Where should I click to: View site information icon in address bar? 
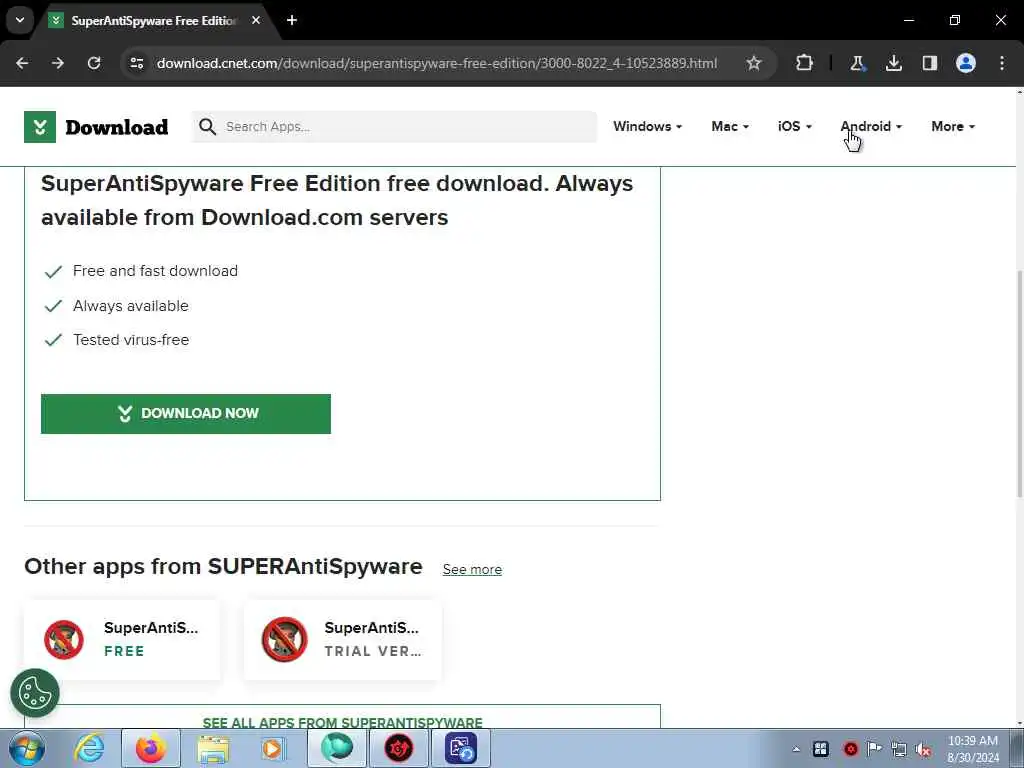(x=136, y=63)
